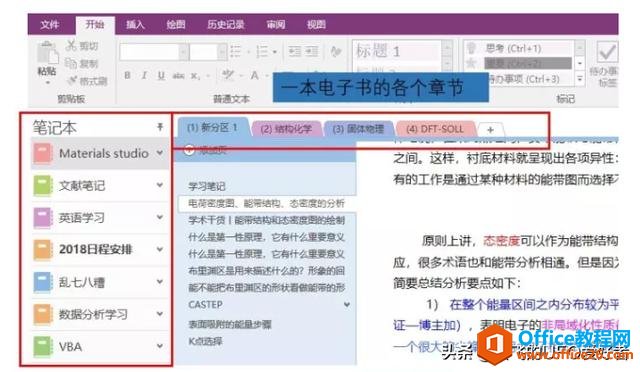Add a new section with + tab

click(x=491, y=130)
